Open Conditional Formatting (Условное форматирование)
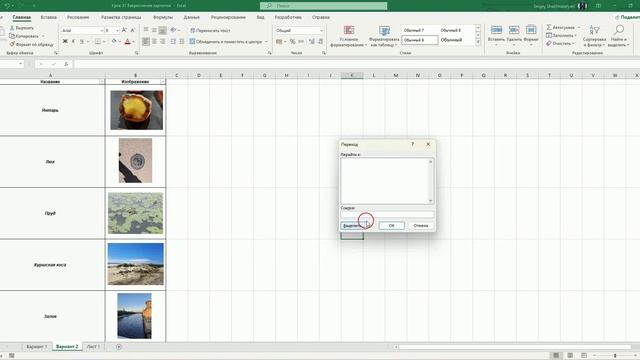The height and width of the screenshot is (360, 640). click(x=349, y=36)
